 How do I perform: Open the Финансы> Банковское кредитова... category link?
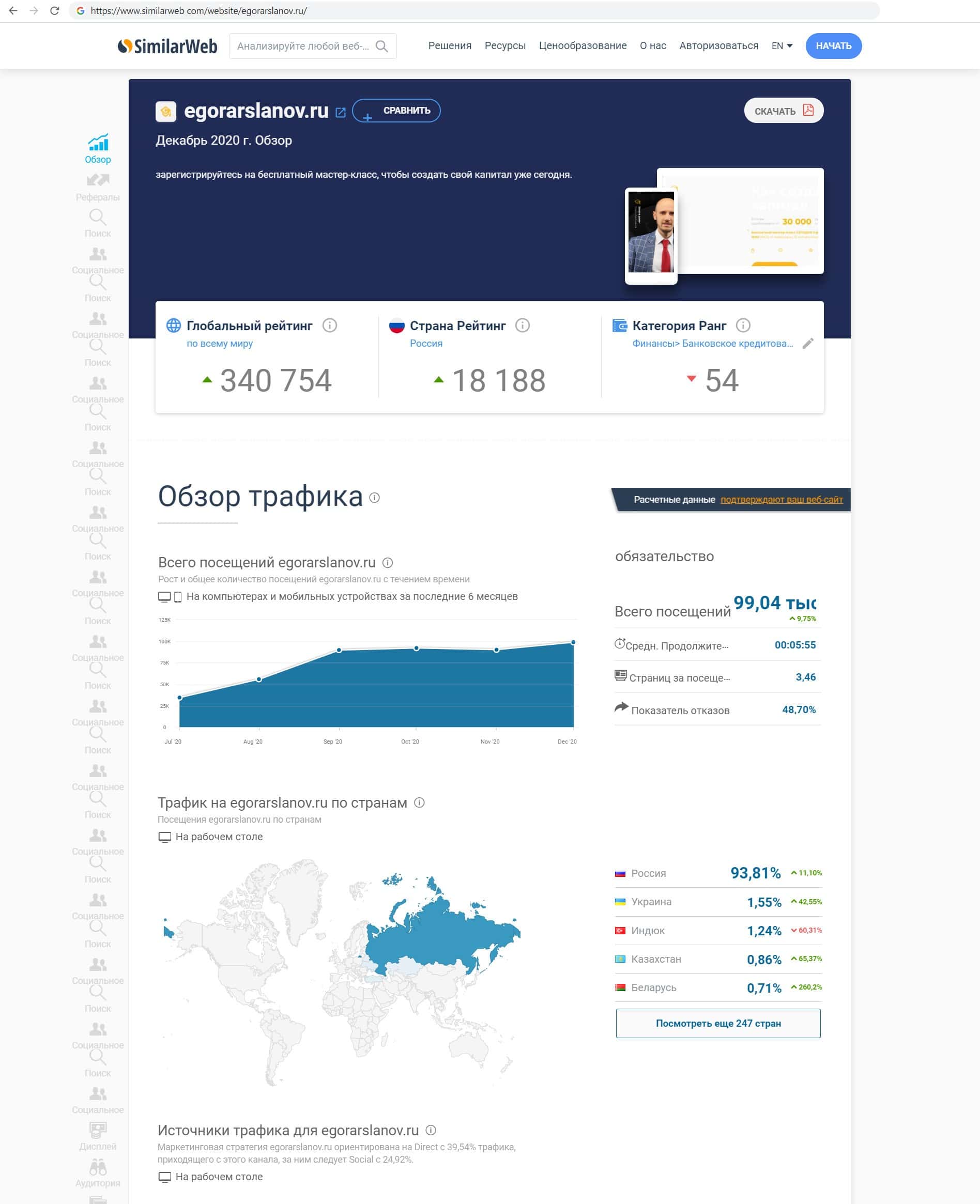pos(712,343)
